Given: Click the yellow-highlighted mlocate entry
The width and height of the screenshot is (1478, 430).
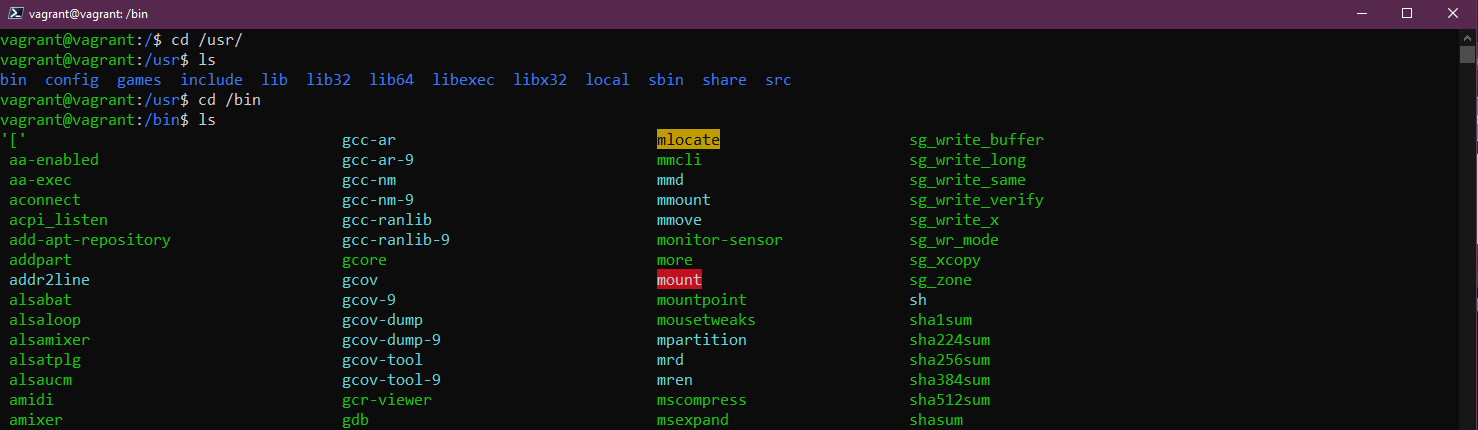Looking at the screenshot, I should (x=688, y=140).
